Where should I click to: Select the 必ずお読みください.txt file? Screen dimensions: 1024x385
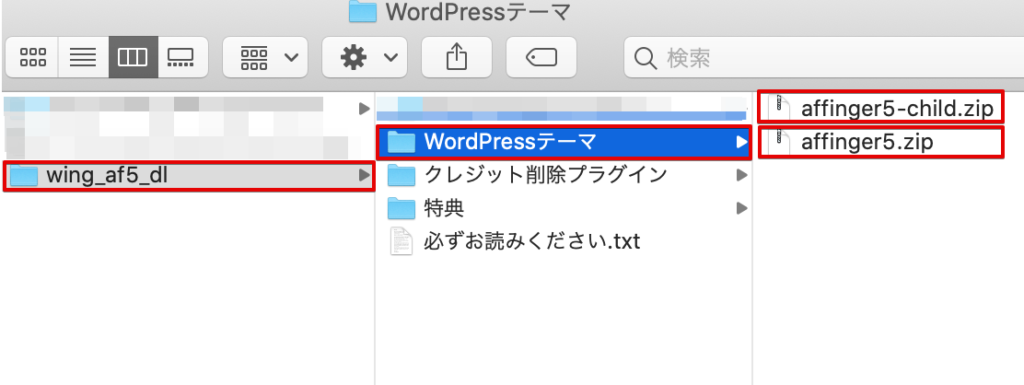coord(564,243)
